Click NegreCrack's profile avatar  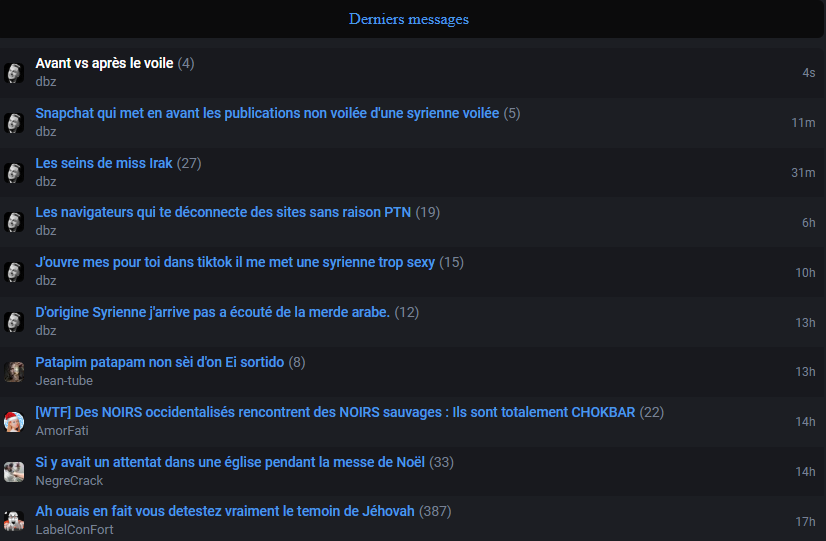click(14, 472)
